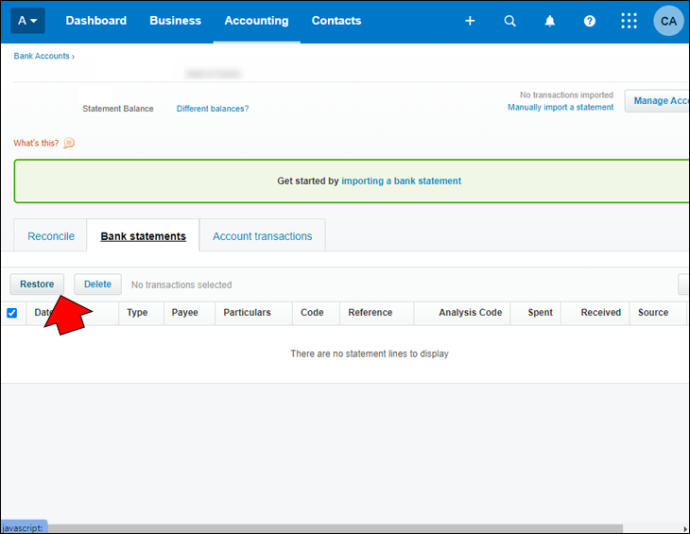Click the Restore button
690x534 pixels.
click(x=37, y=284)
